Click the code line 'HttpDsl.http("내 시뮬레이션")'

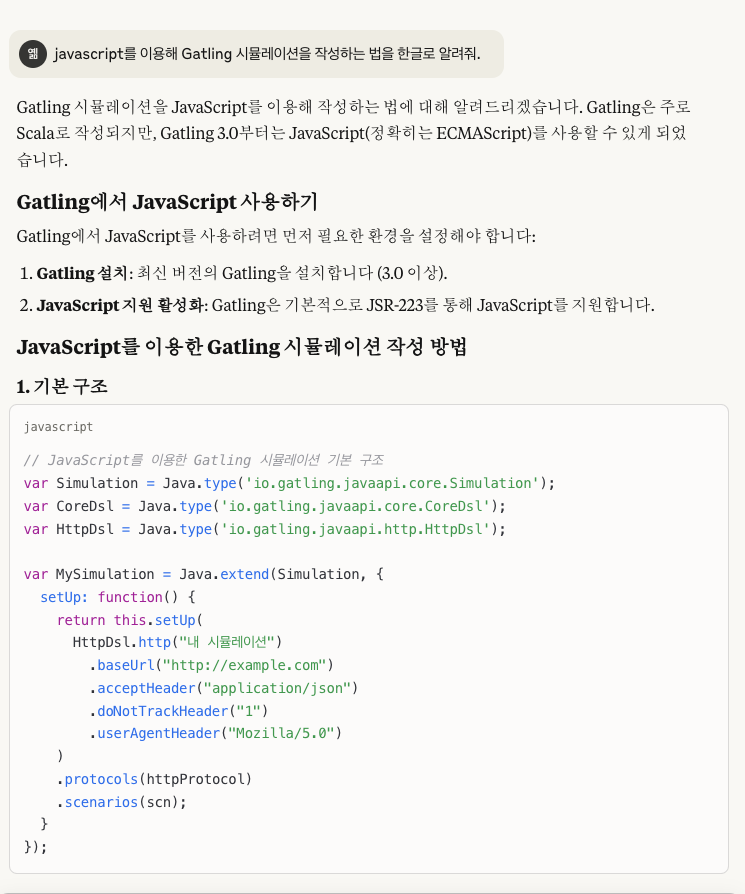[177, 643]
